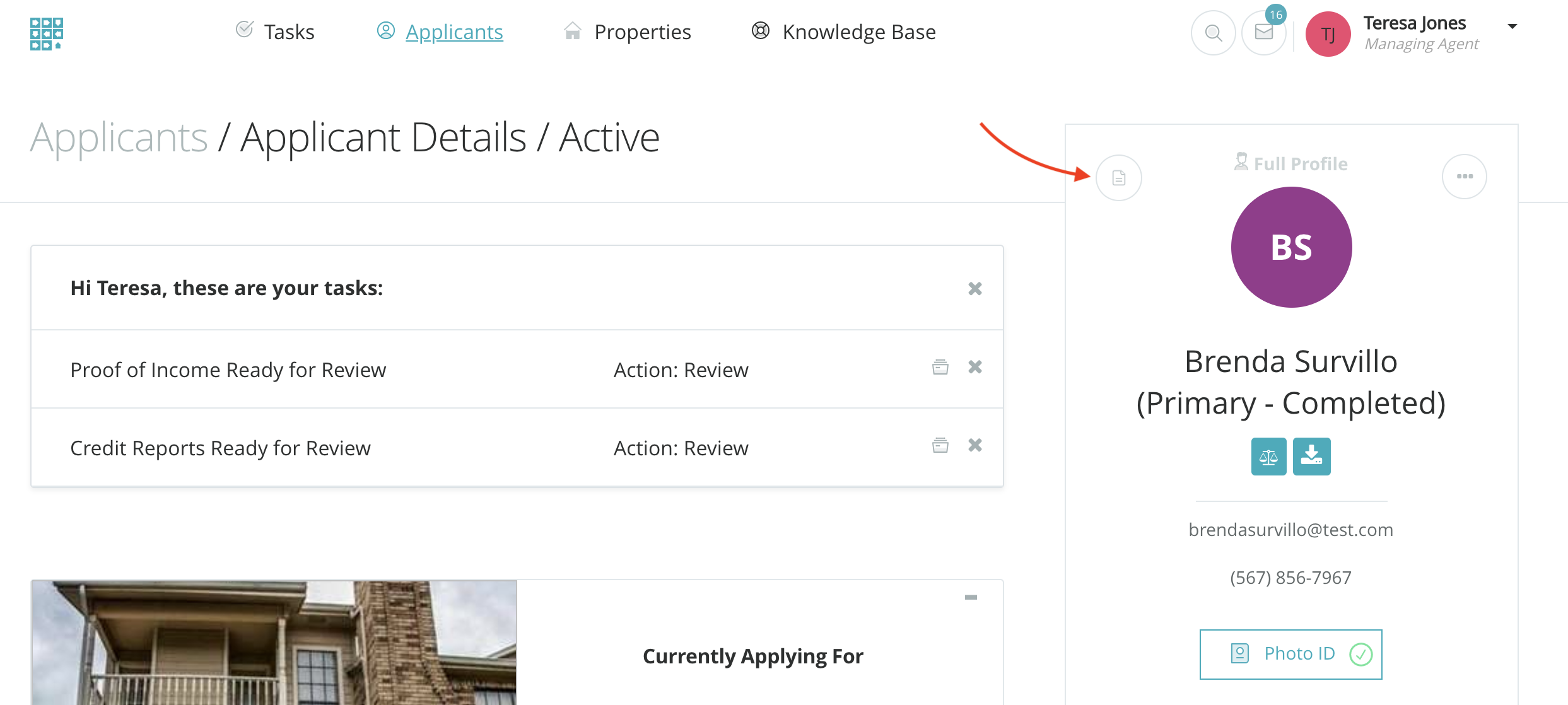Archive the Credit Reports task
The image size is (1568, 705).
[940, 446]
